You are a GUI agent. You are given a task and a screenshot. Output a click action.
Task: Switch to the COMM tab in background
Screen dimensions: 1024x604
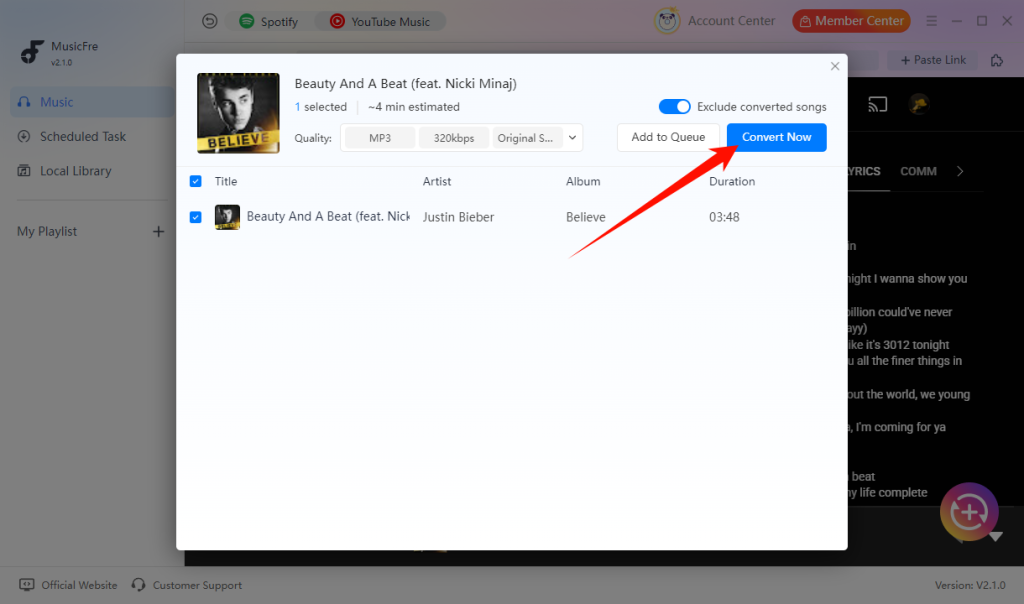pyautogui.click(x=918, y=171)
